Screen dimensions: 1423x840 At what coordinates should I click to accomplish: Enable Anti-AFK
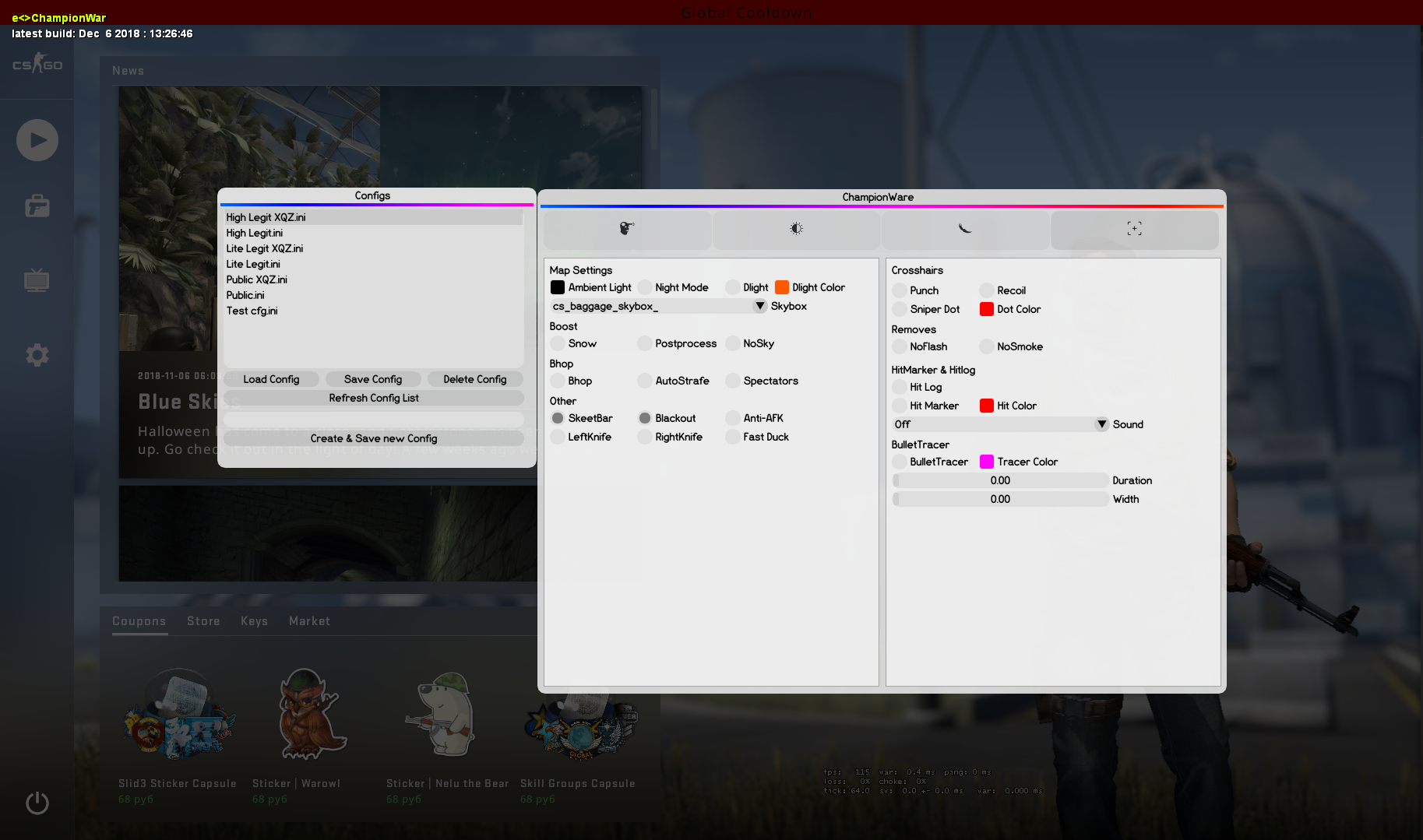[x=733, y=418]
